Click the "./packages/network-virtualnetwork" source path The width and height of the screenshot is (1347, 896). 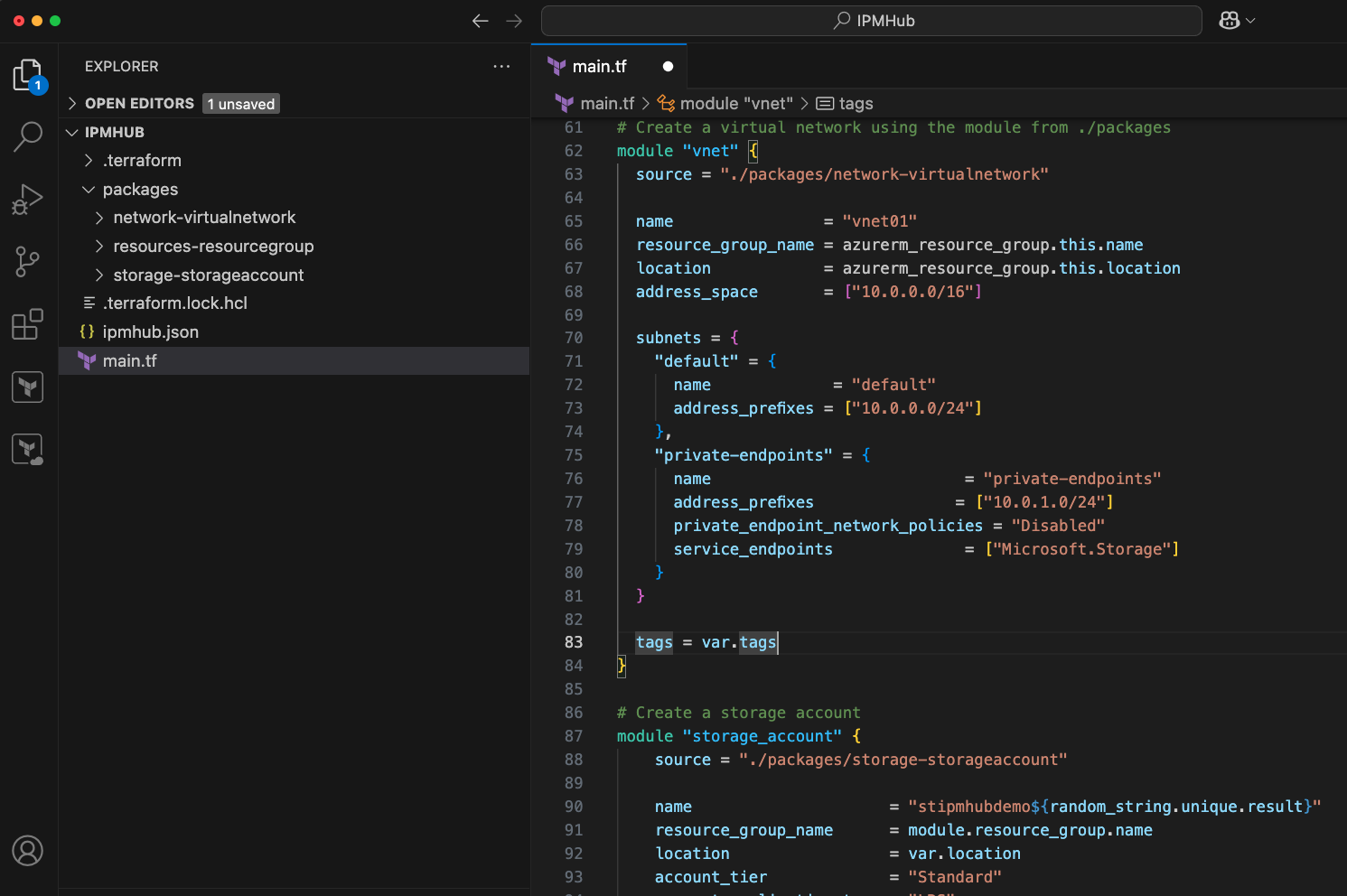coord(884,174)
